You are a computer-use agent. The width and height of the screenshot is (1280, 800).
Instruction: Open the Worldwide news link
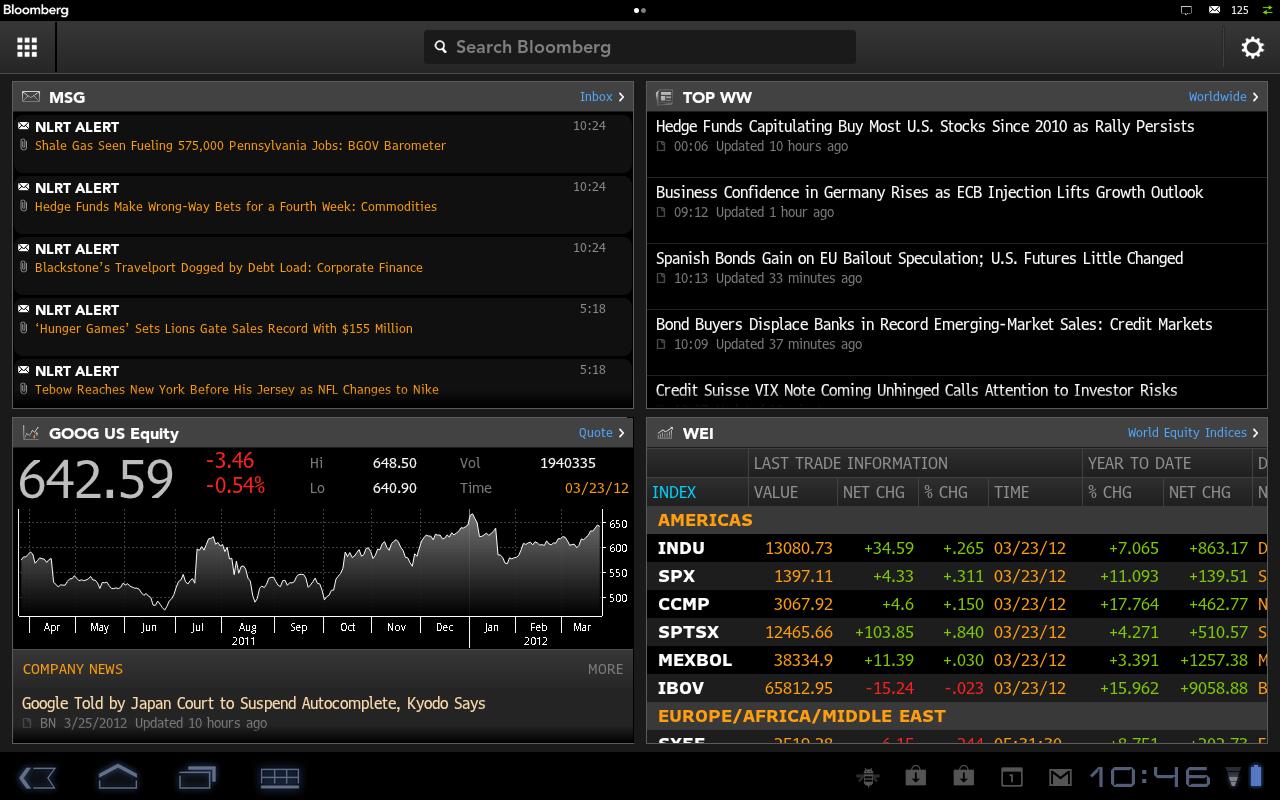(1217, 97)
